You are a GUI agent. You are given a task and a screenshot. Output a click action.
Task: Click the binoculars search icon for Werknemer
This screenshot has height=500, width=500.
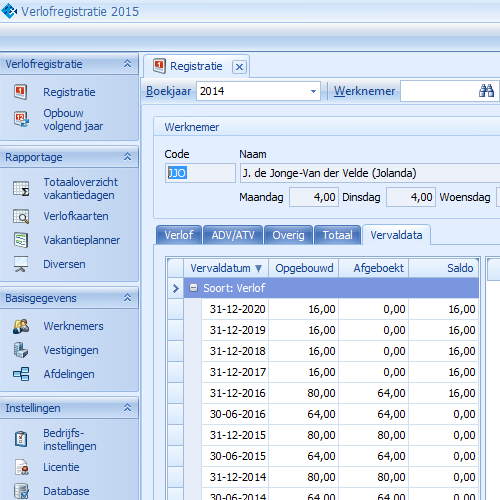point(486,91)
